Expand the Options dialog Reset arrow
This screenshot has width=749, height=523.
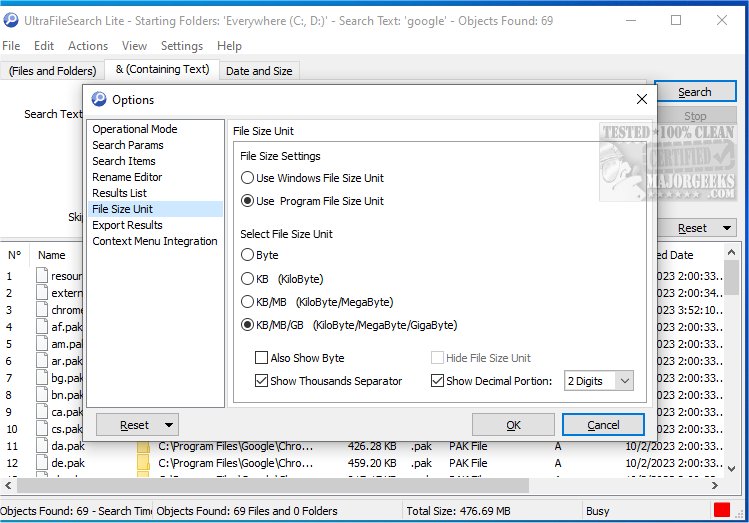pos(169,425)
